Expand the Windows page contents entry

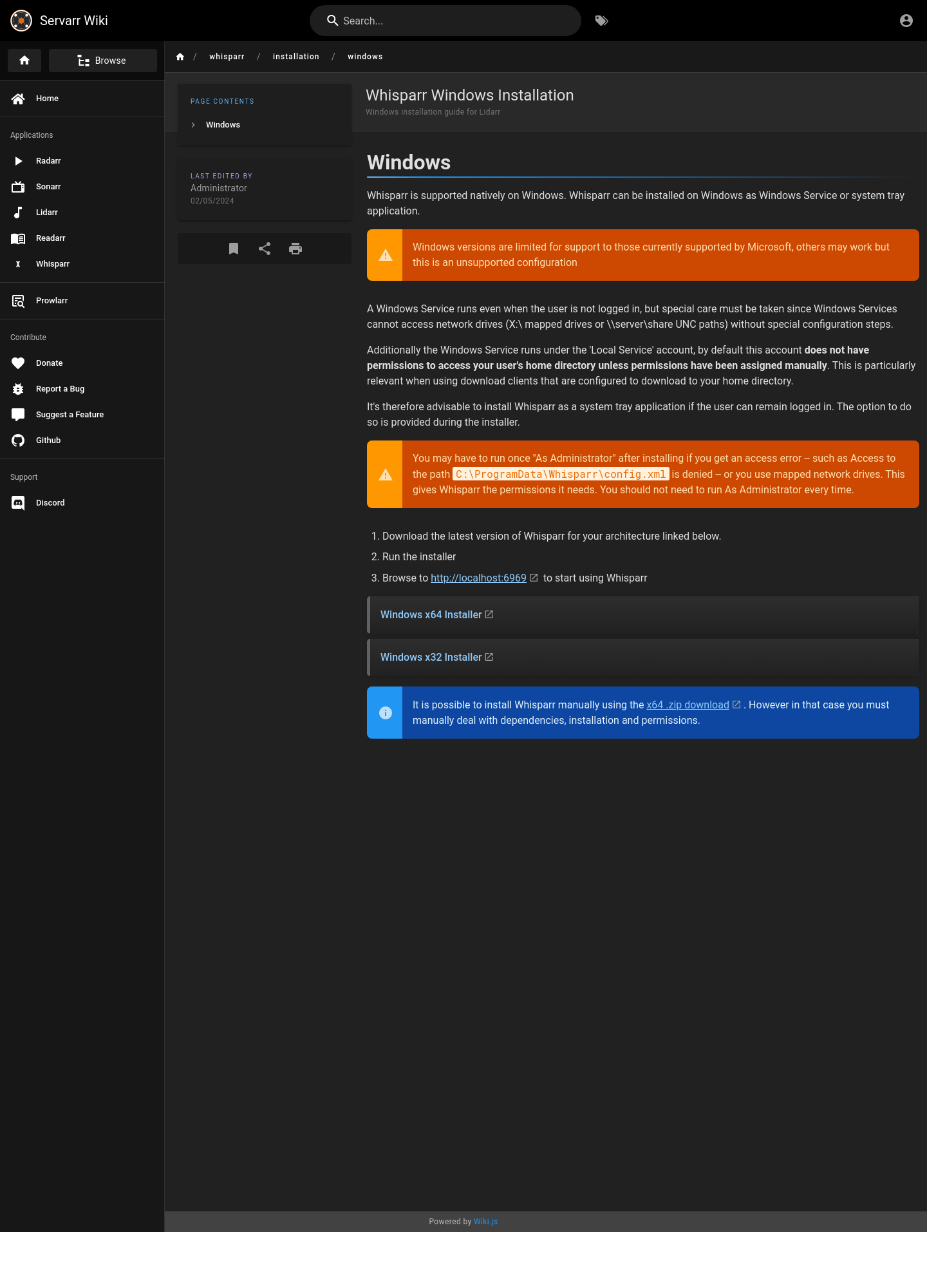(x=265, y=125)
